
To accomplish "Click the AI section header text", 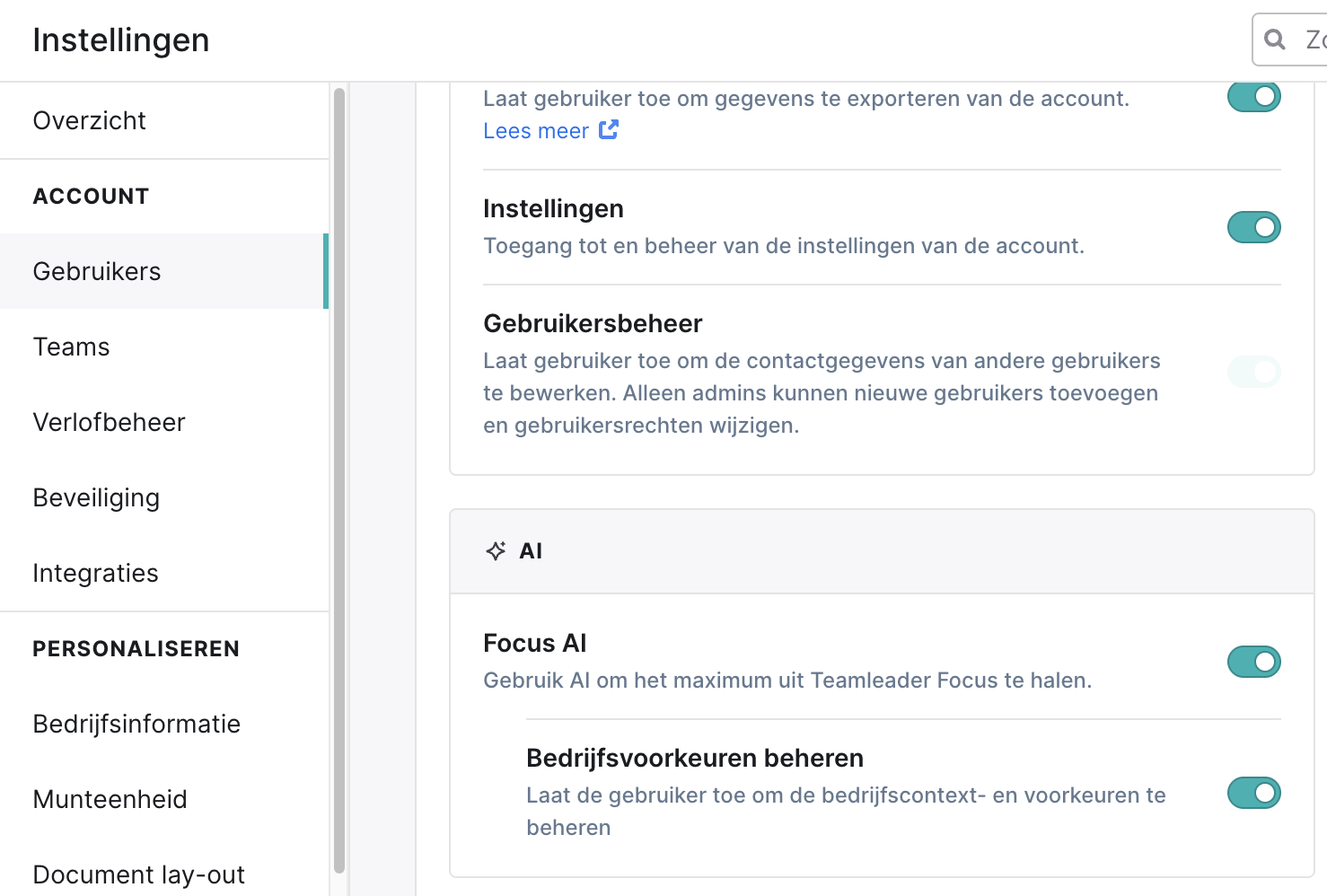I will pos(531,550).
